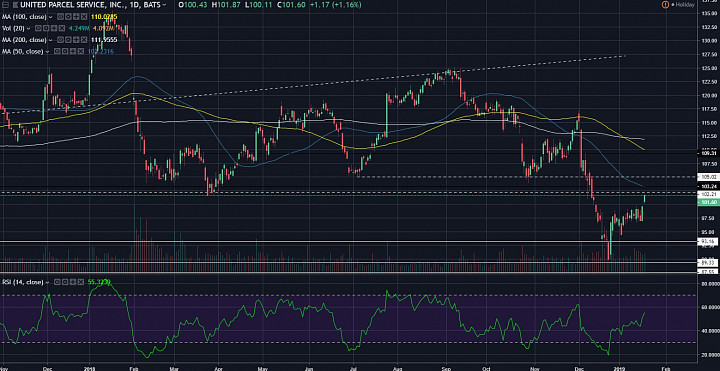Image resolution: width=720 pixels, height=371 pixels.
Task: Toggle visibility of the MA 100 indicator
Action: coord(60,17)
